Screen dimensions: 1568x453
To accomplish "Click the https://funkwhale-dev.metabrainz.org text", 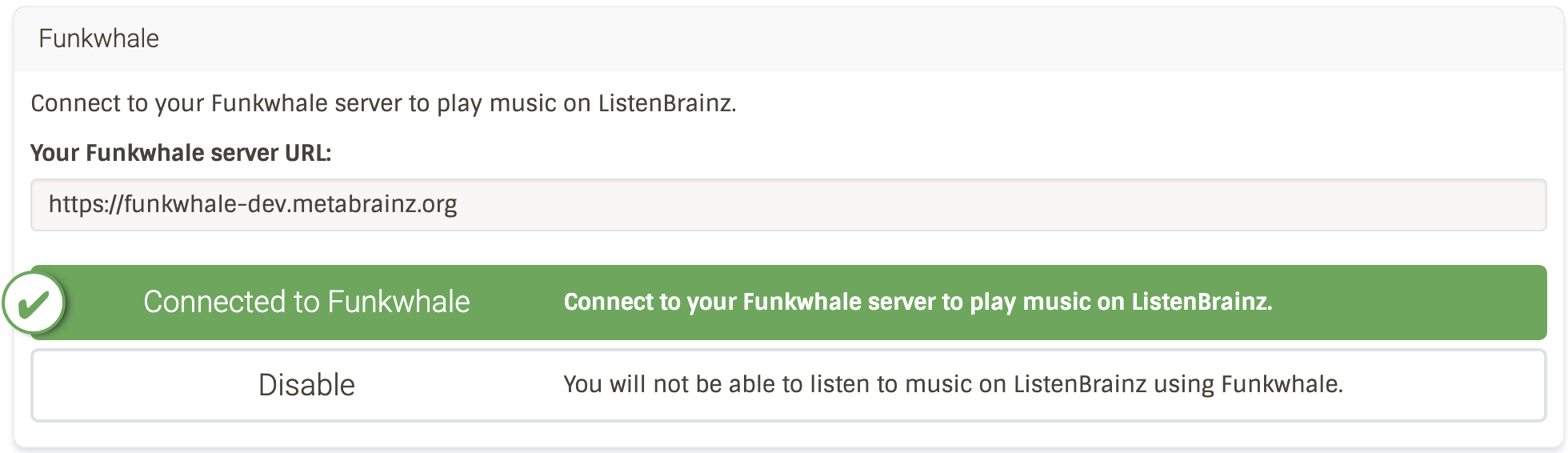I will pyautogui.click(x=253, y=204).
